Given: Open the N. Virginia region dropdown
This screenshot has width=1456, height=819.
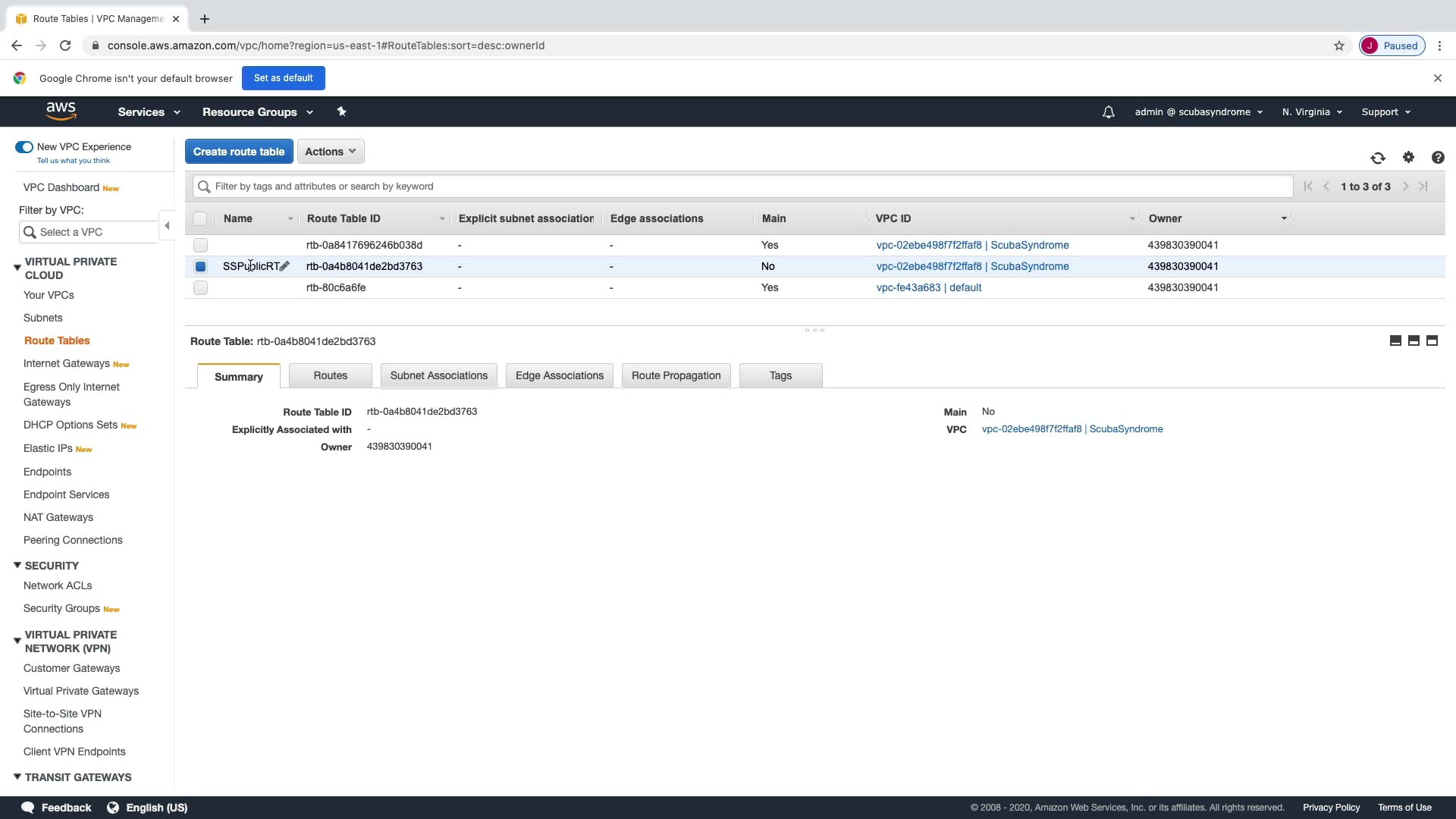Looking at the screenshot, I should tap(1311, 112).
